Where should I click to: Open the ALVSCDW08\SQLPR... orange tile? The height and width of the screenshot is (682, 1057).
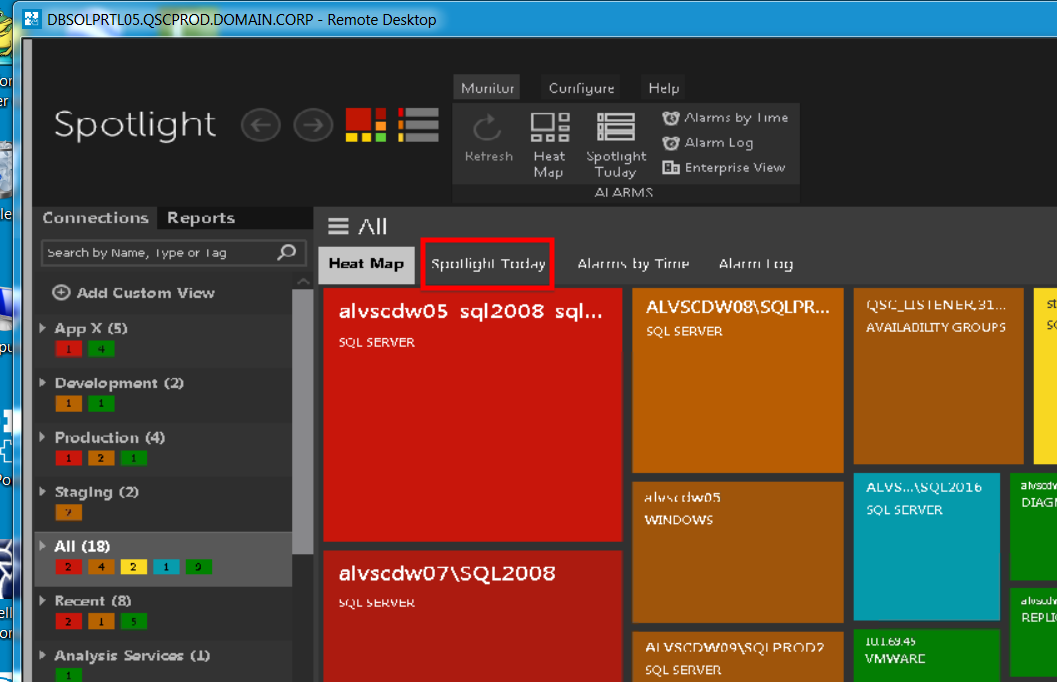737,380
